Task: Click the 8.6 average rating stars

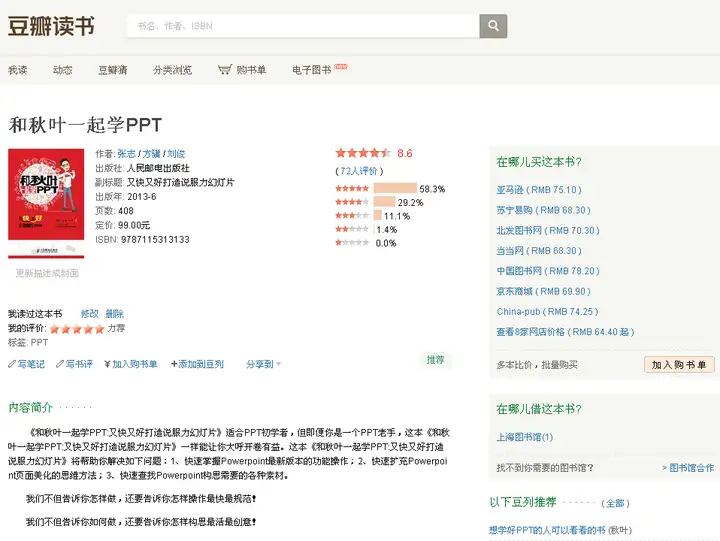Action: tap(363, 153)
